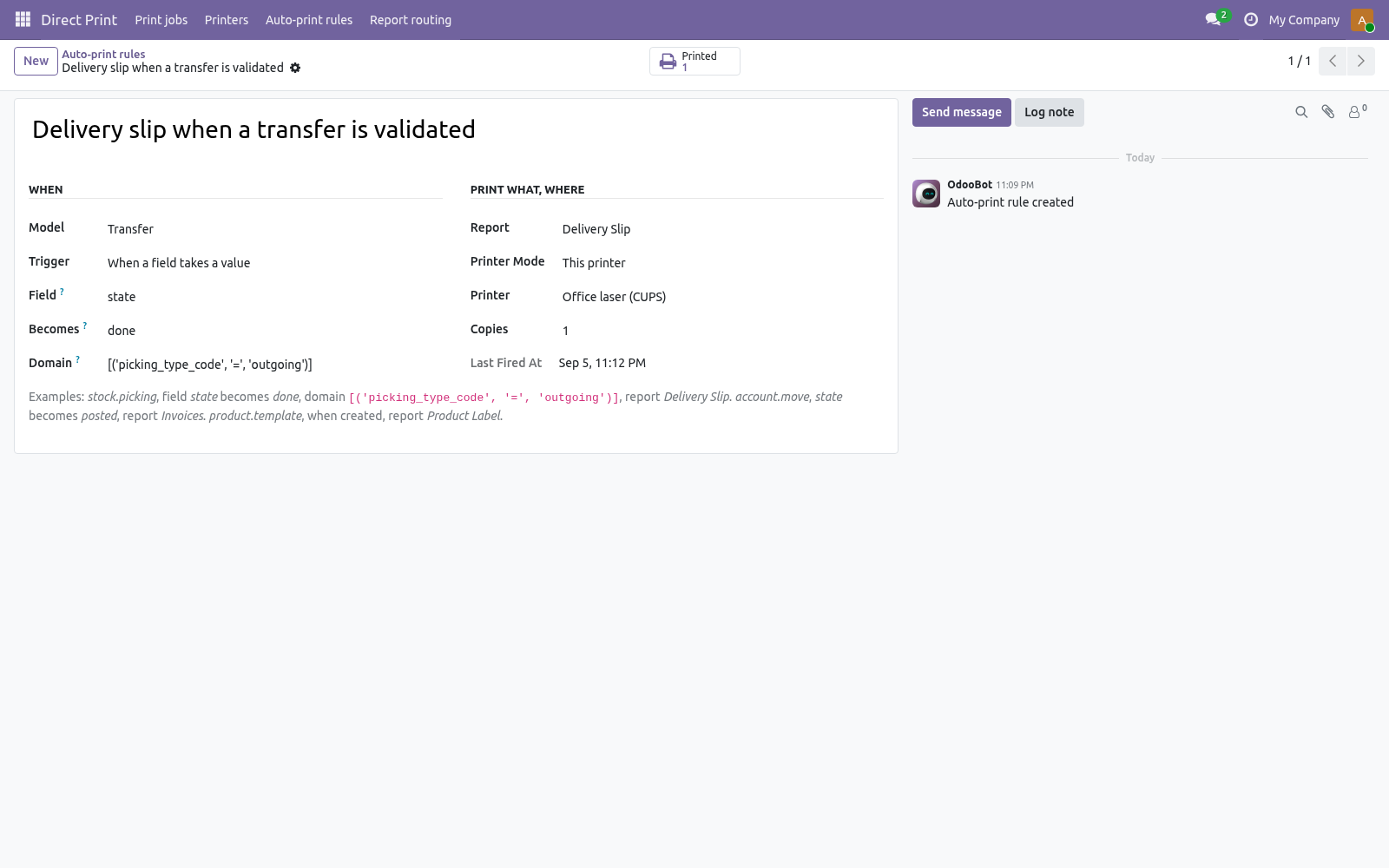
Task: Click Log note button
Action: click(x=1049, y=112)
